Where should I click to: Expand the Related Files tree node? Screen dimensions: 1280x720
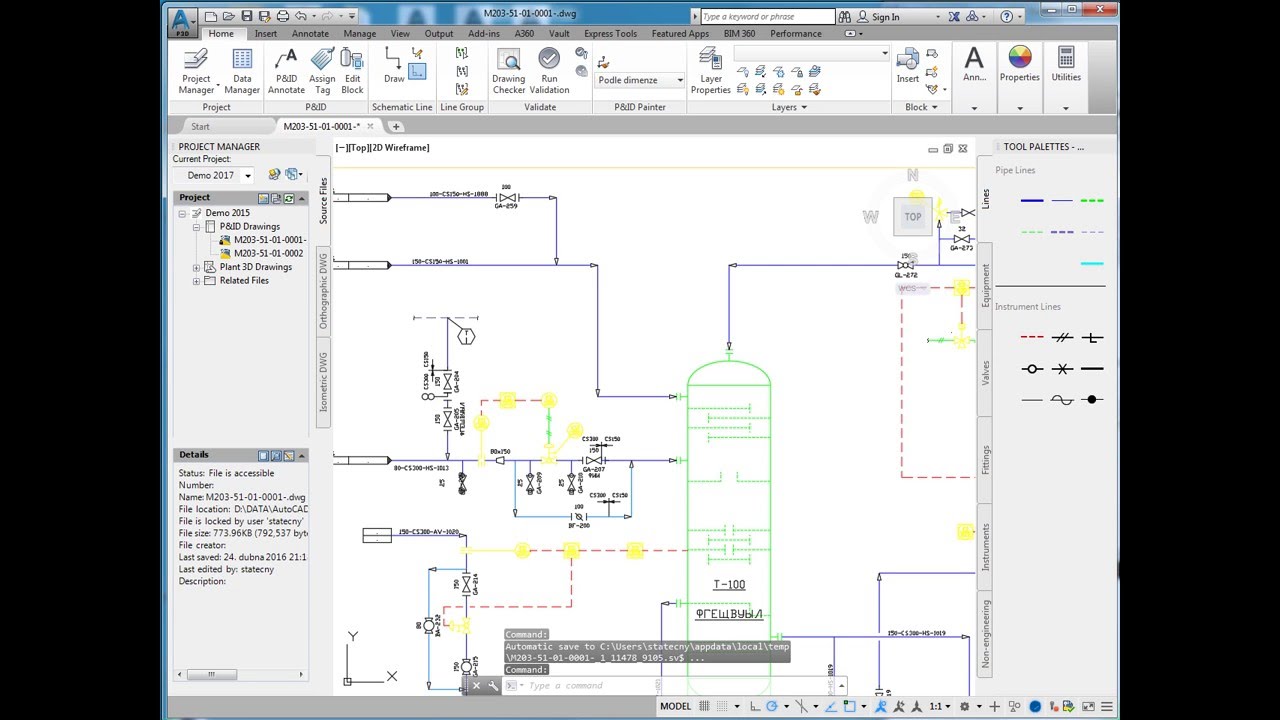(x=196, y=281)
